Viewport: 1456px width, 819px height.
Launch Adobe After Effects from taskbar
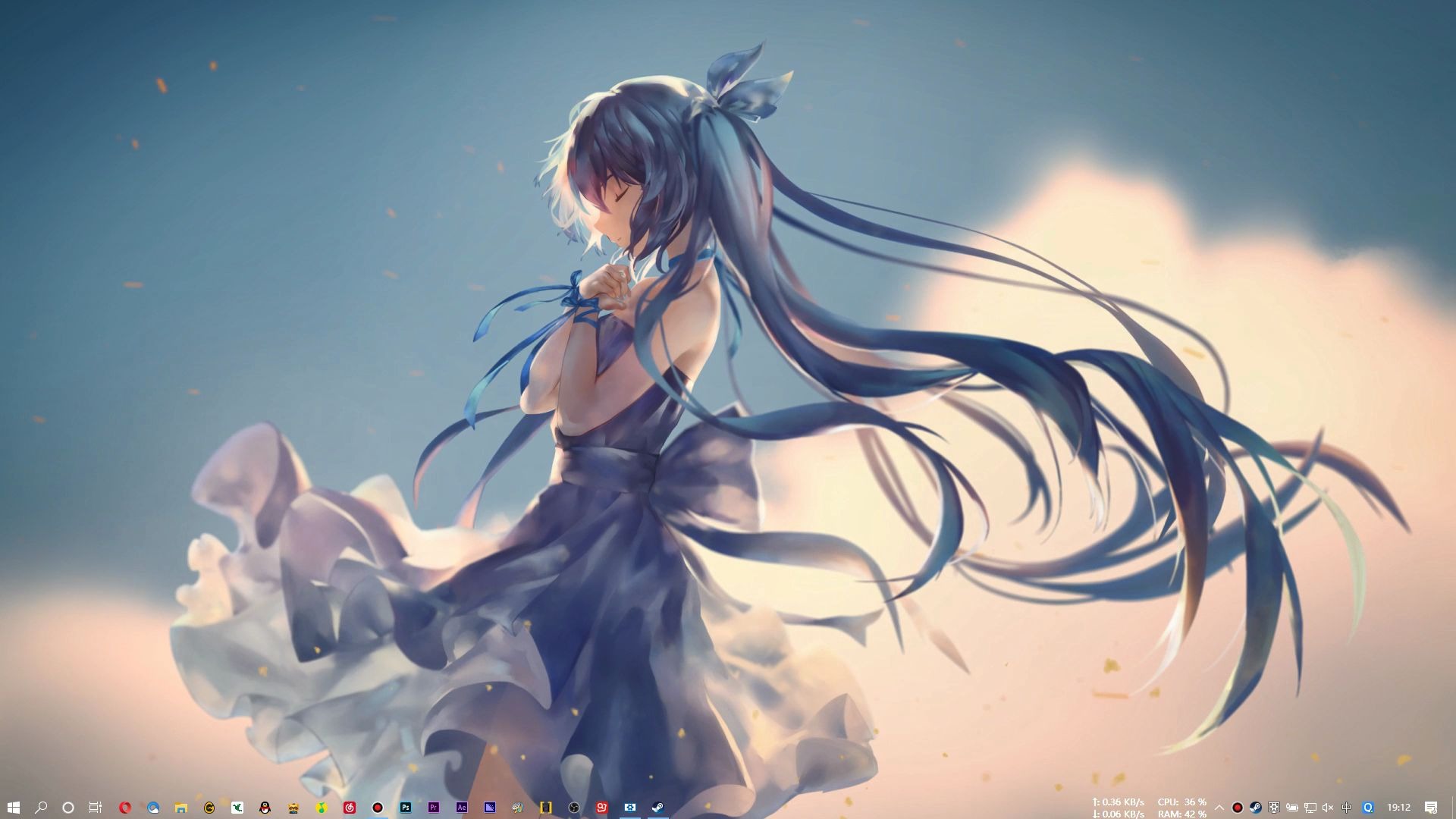point(461,808)
